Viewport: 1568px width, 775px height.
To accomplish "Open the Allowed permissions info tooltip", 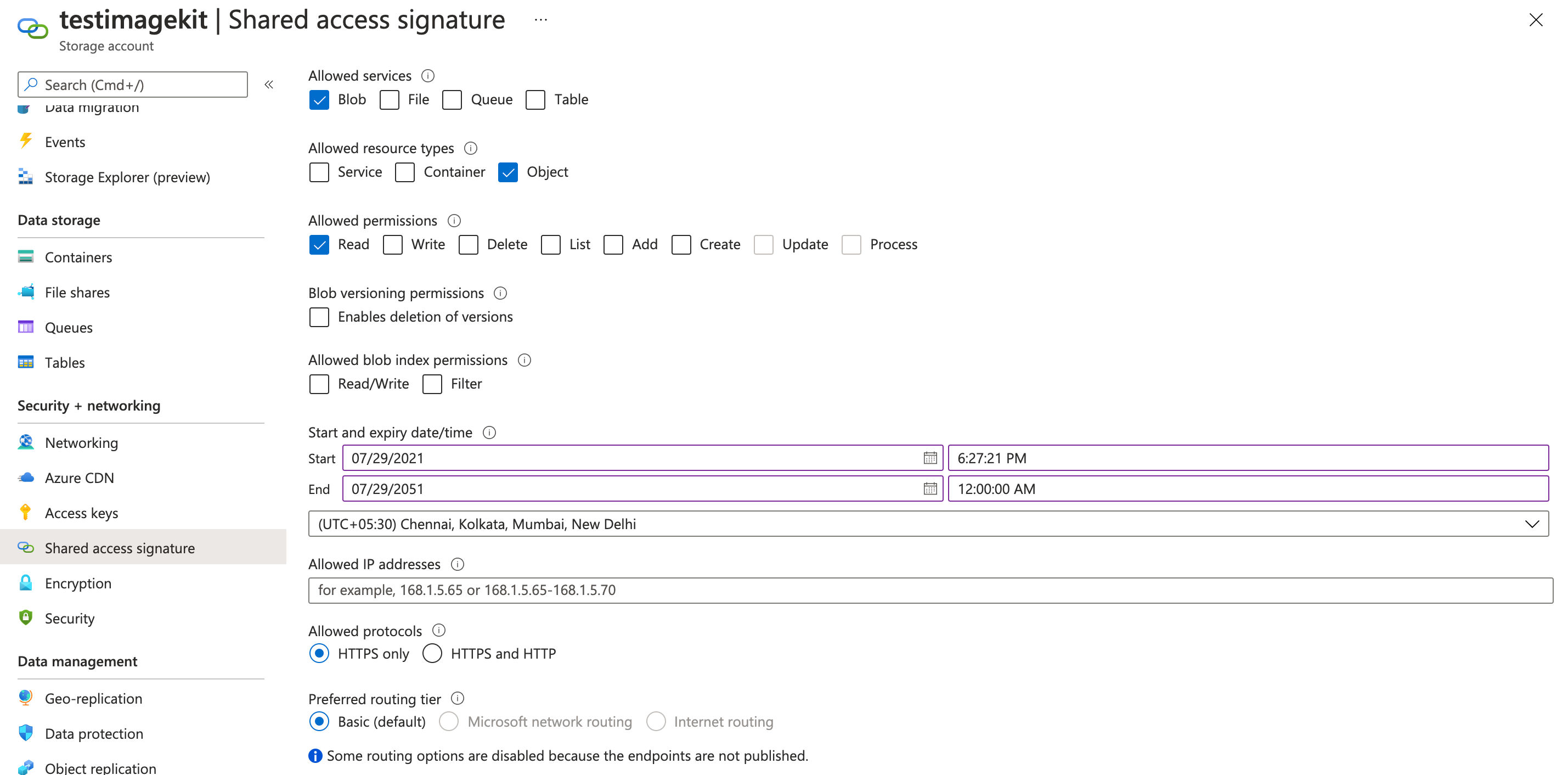I will pos(454,221).
